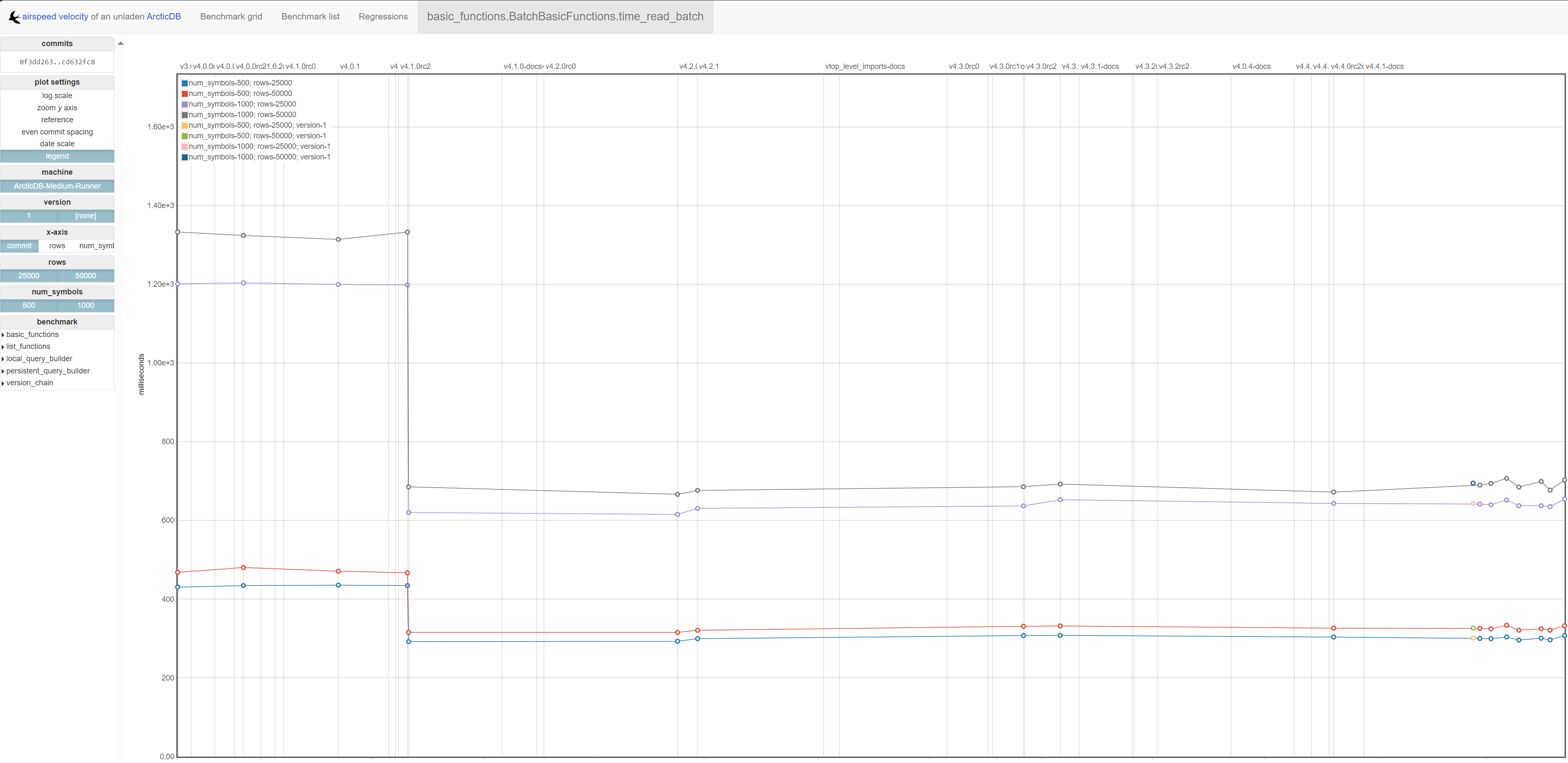Toggle the date scale setting
The width and height of the screenshot is (1568, 763).
[x=57, y=144]
